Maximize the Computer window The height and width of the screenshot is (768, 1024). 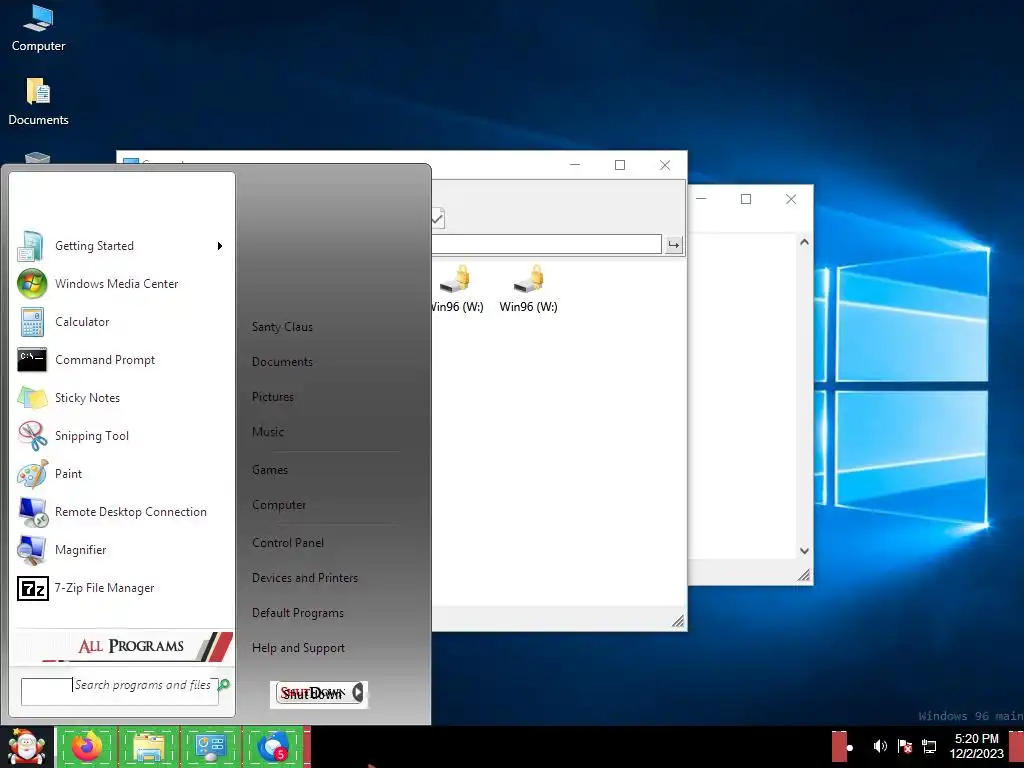620,165
